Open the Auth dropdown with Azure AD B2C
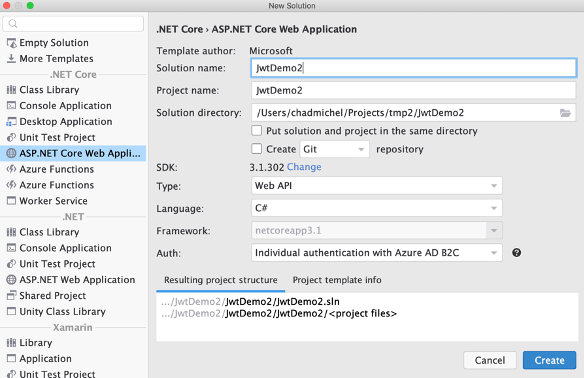The height and width of the screenshot is (378, 584). click(377, 252)
